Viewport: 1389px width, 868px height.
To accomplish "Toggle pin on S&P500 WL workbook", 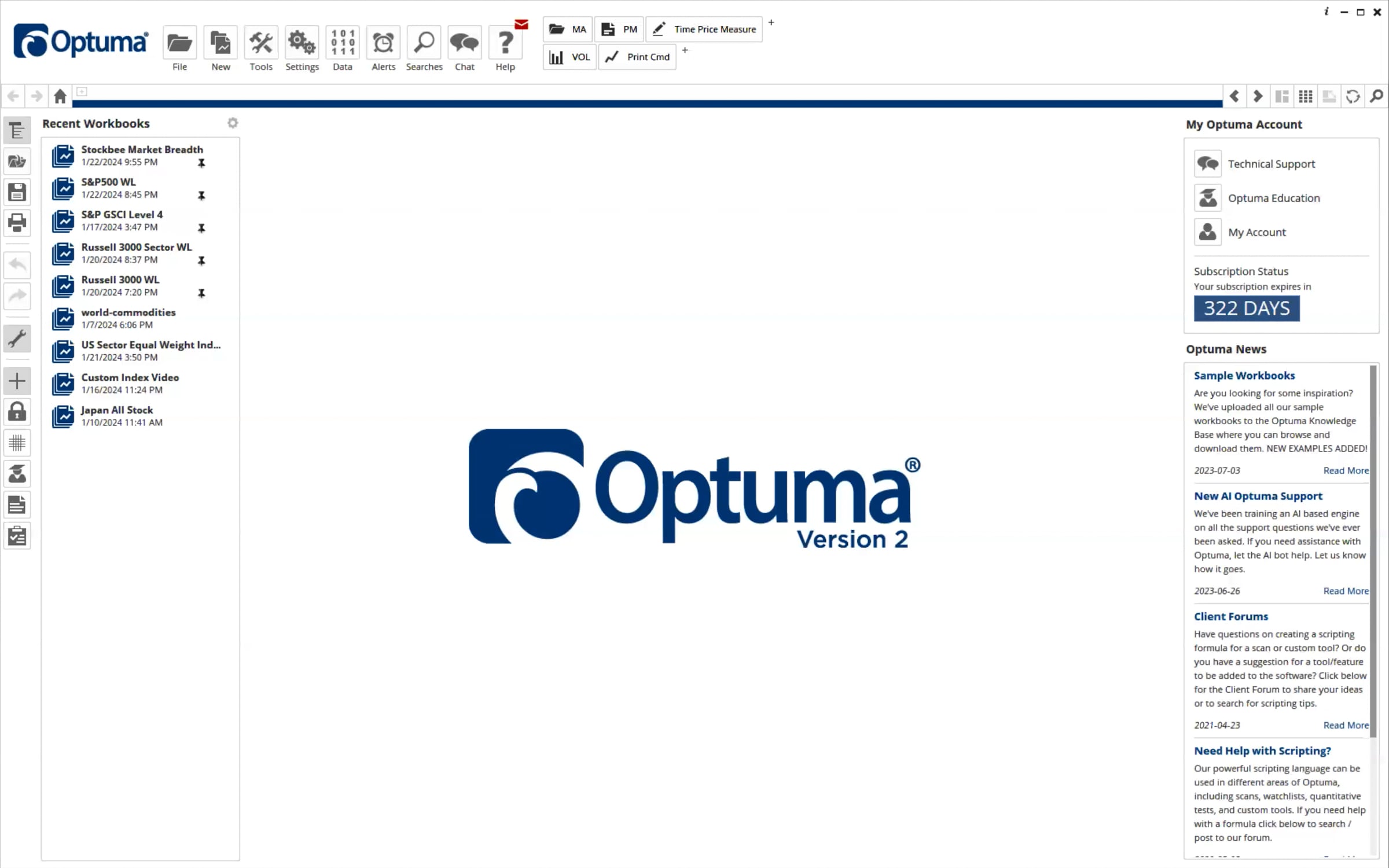I will (201, 196).
